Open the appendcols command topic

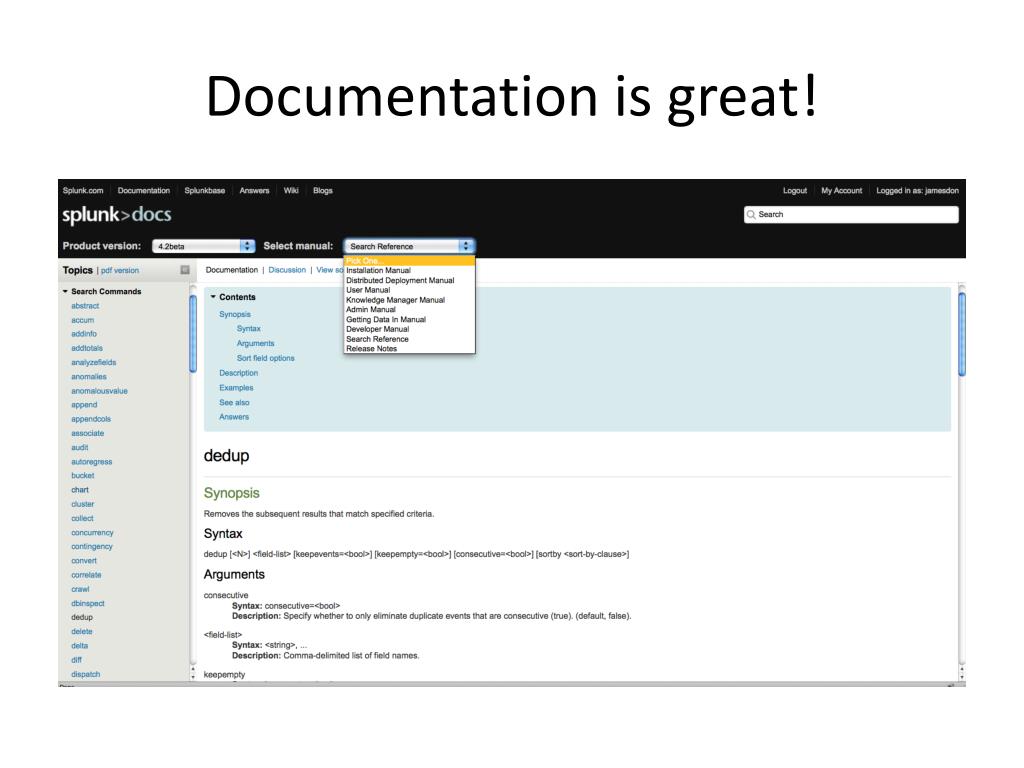pyautogui.click(x=91, y=419)
